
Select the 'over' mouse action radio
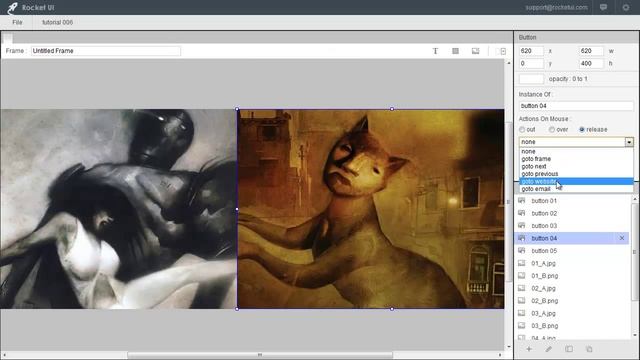click(x=552, y=129)
